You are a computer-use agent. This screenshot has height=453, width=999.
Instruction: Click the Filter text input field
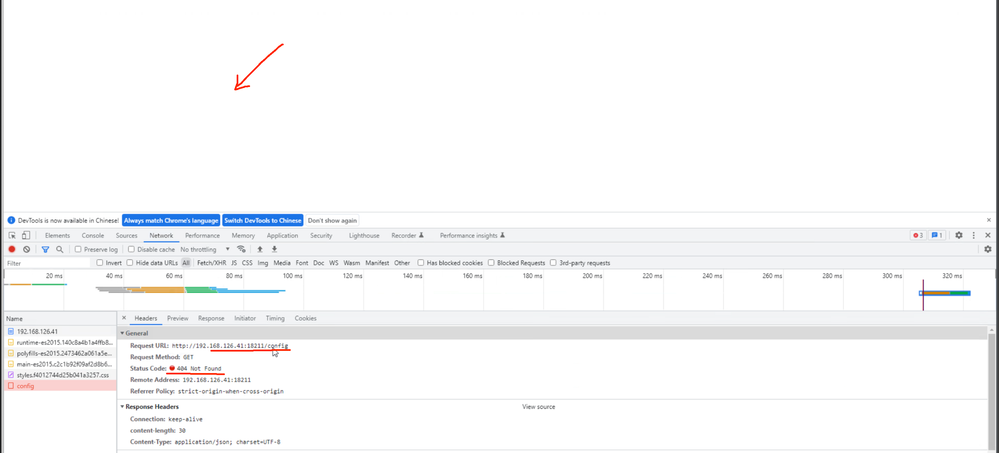click(48, 262)
